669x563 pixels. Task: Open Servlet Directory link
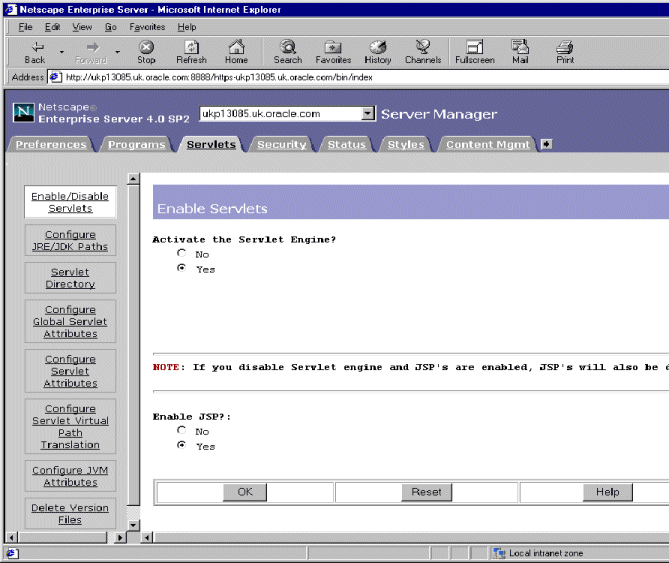click(x=70, y=278)
